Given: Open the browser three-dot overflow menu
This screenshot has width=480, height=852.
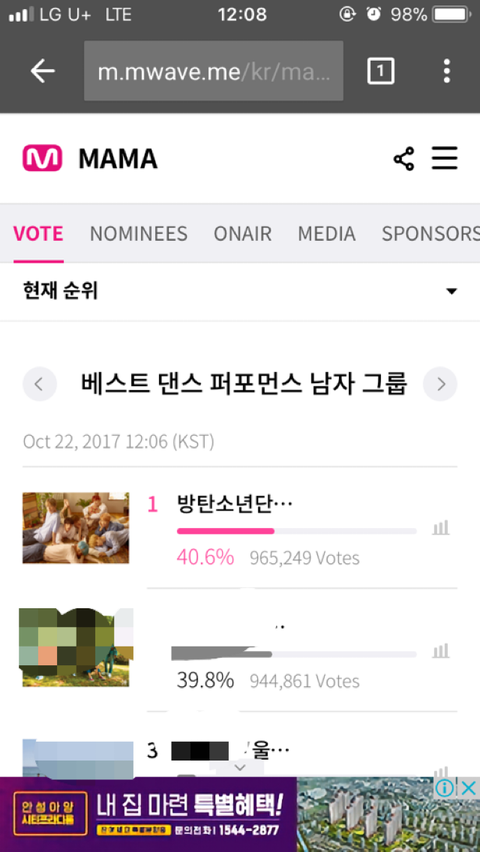Looking at the screenshot, I should [446, 71].
